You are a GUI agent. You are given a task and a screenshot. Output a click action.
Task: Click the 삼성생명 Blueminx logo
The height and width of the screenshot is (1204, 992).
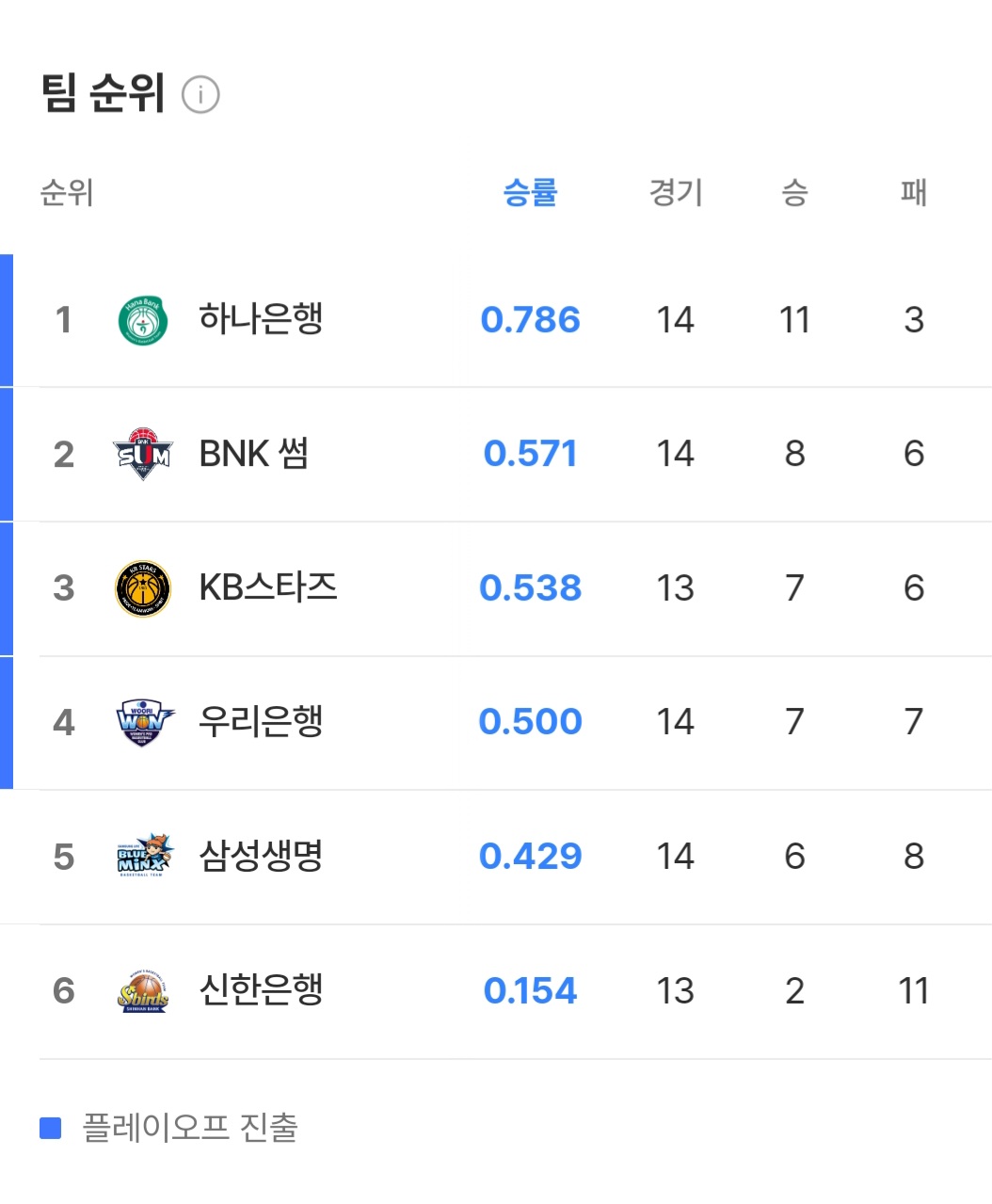(143, 857)
